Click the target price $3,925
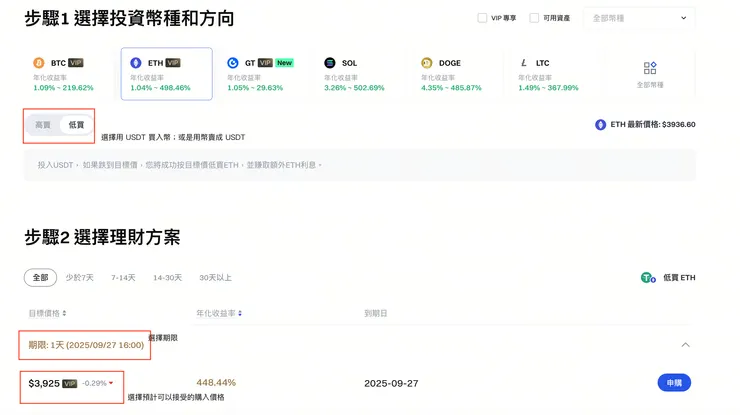 44,383
